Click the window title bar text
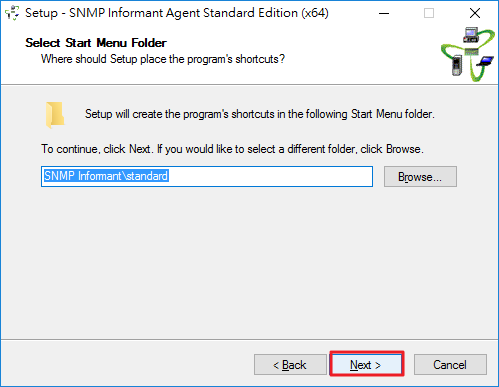Viewport: 499px width, 387px height. 177,13
